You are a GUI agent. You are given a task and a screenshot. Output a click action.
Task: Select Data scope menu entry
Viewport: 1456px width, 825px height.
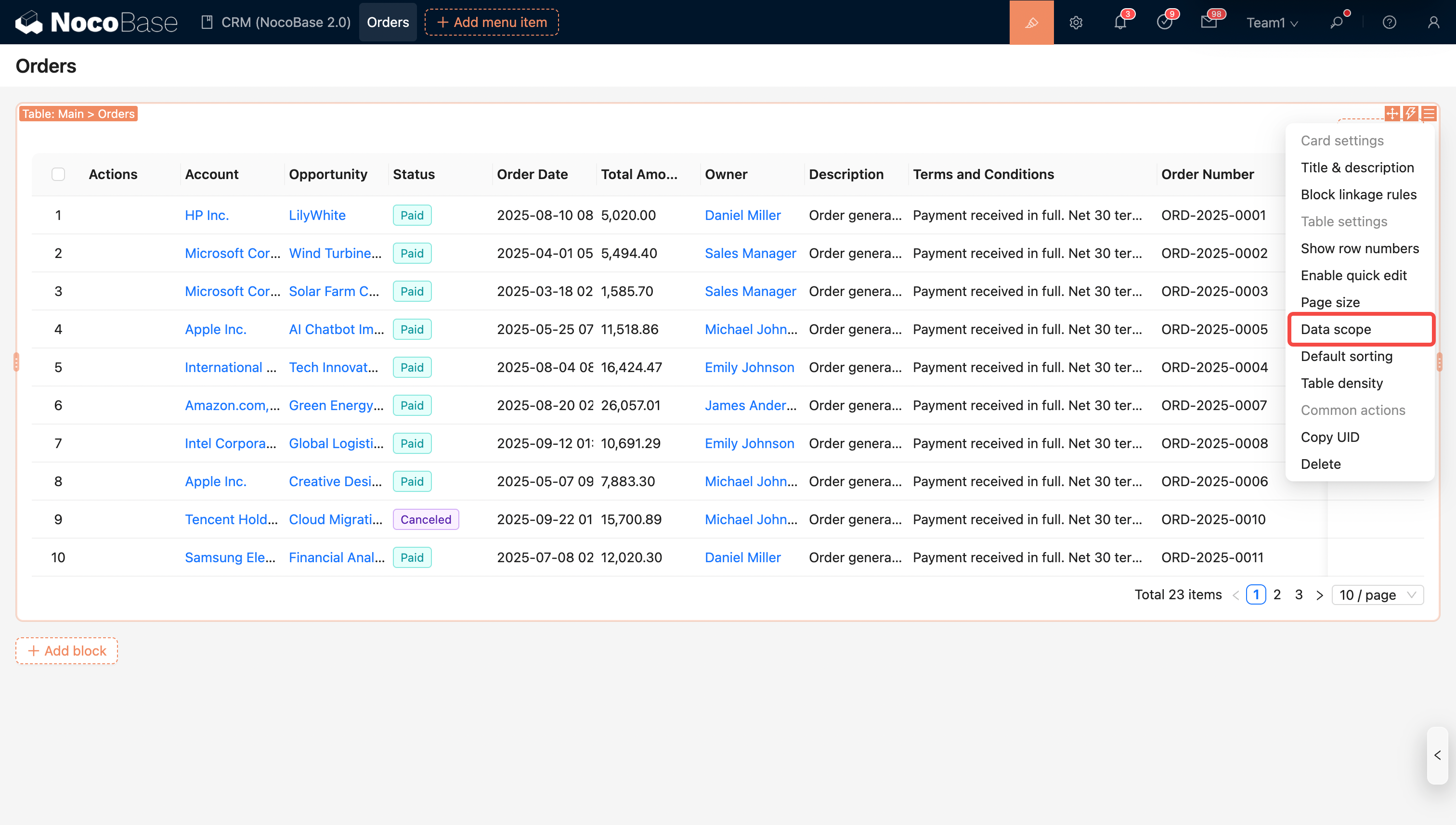(1335, 329)
